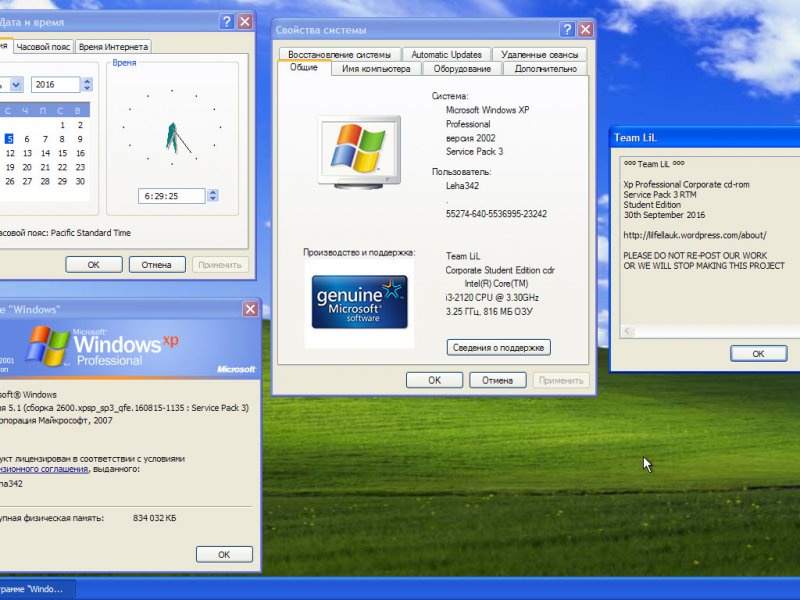Select day 5 in the calendar

pyautogui.click(x=9, y=139)
